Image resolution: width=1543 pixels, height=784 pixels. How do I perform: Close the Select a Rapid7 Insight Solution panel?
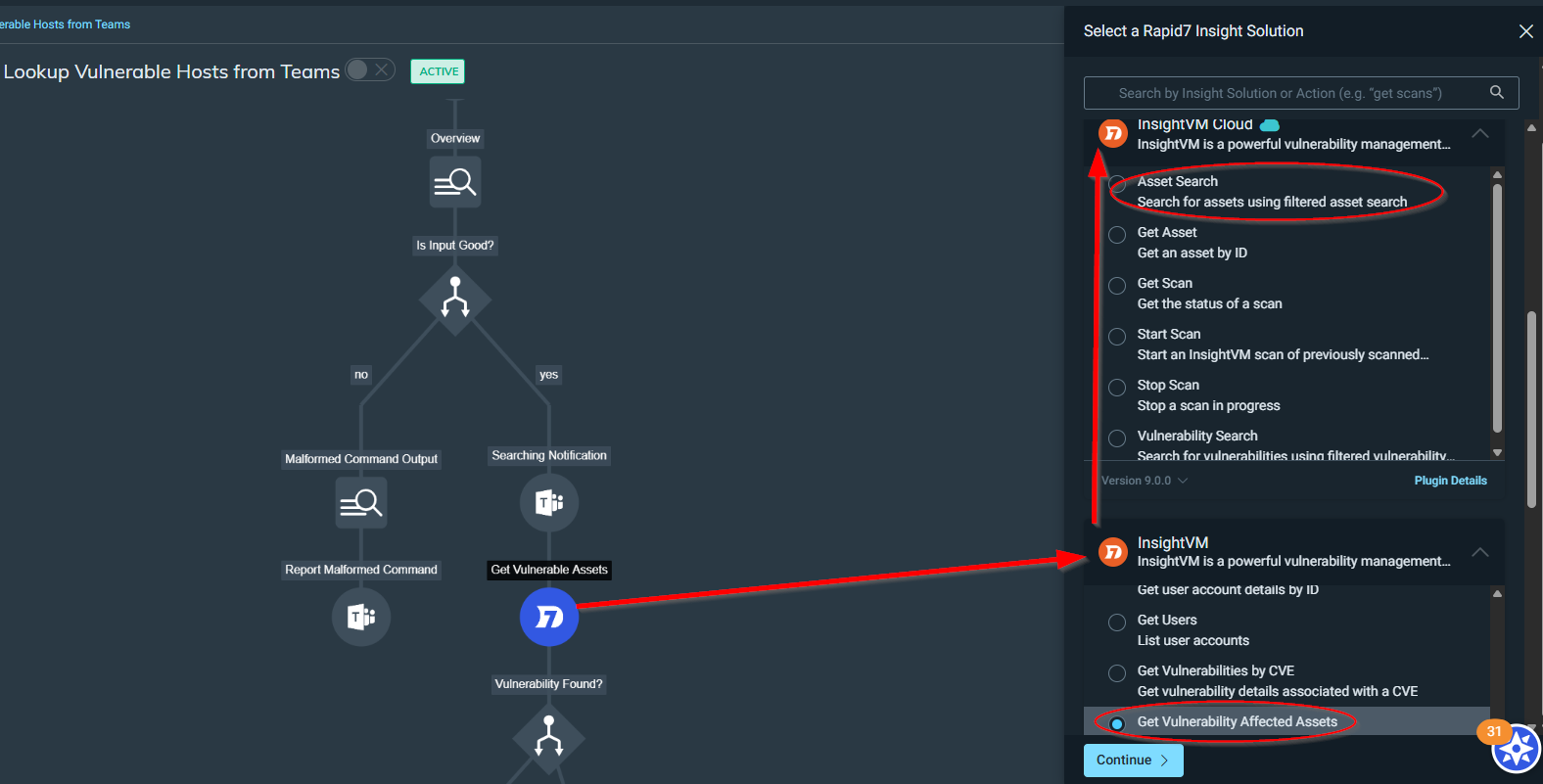[1525, 31]
